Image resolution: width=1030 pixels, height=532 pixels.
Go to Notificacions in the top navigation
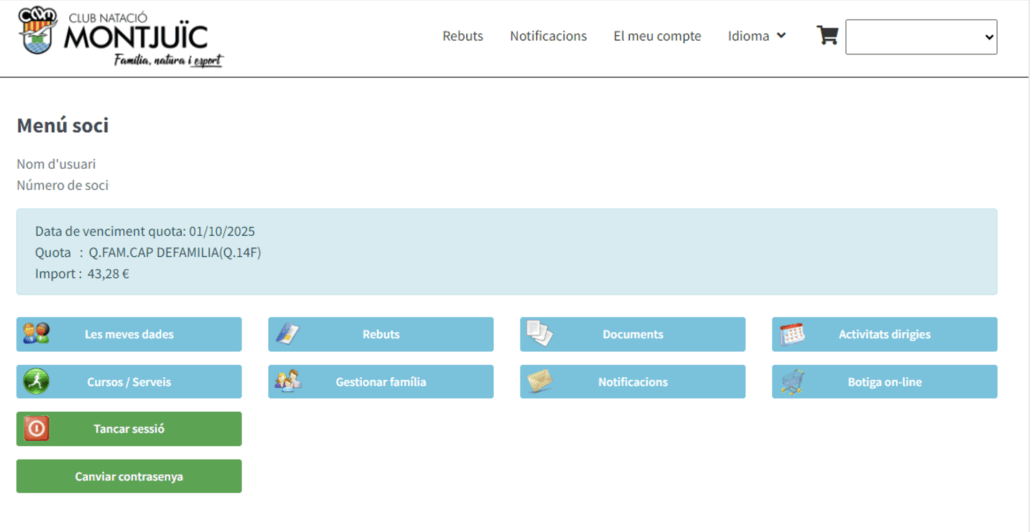(548, 36)
